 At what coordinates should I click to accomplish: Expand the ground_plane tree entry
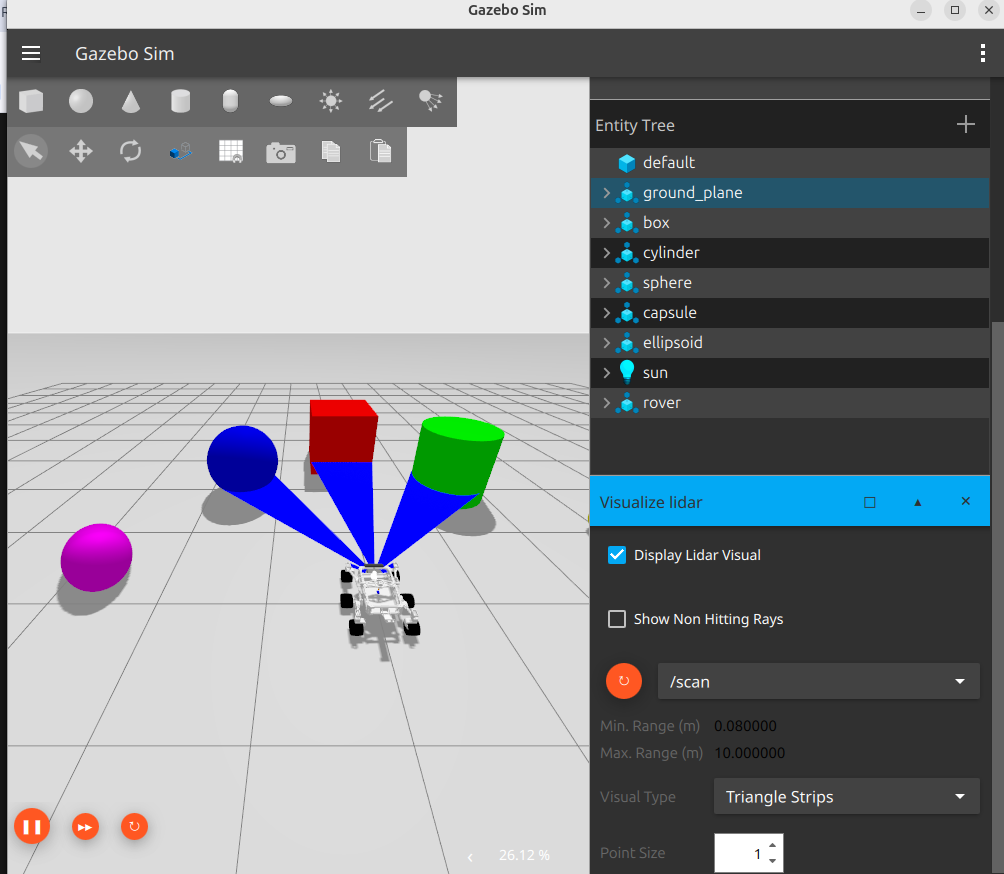(x=606, y=193)
